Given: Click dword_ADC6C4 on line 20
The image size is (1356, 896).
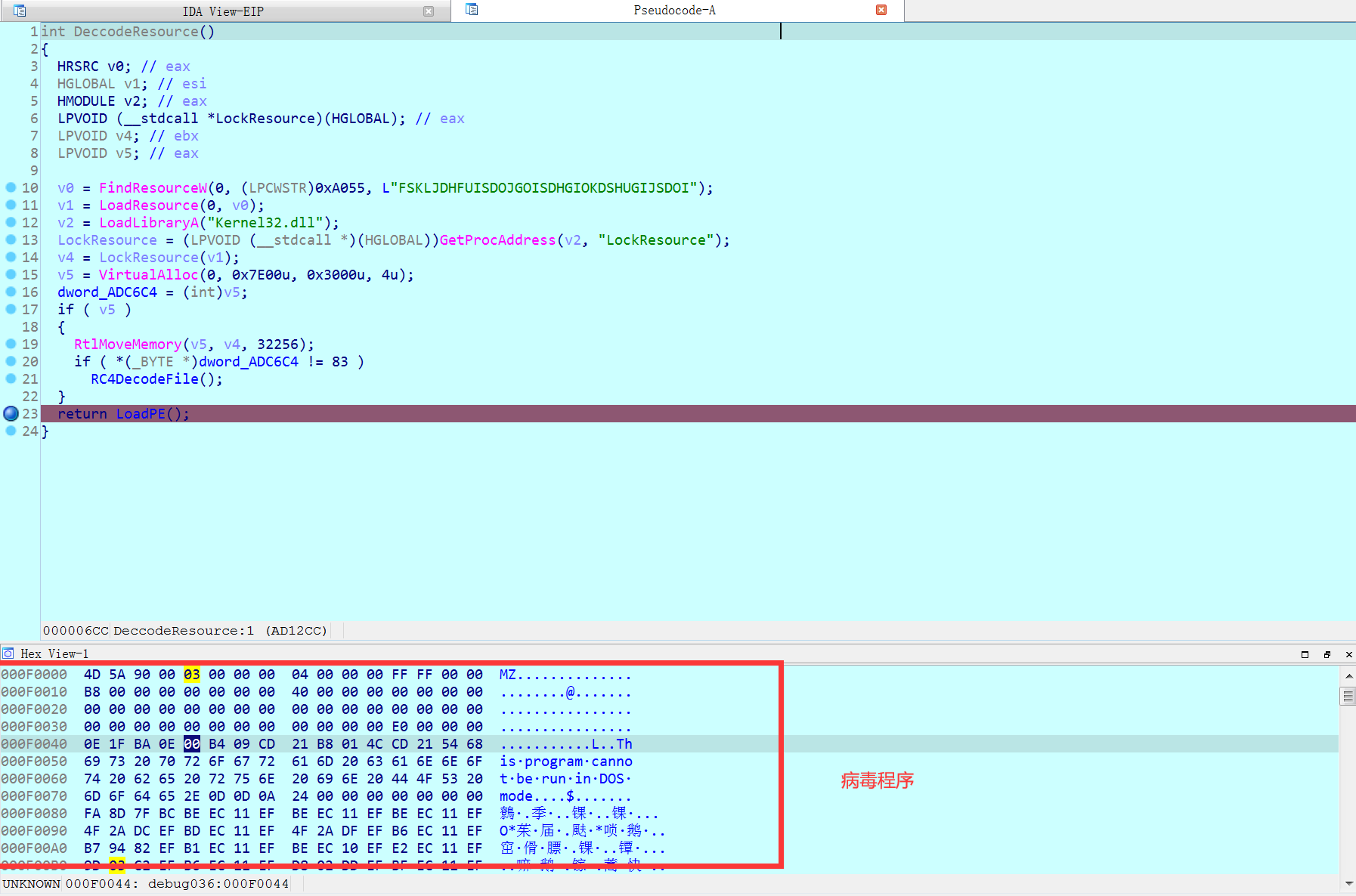Looking at the screenshot, I should tap(249, 362).
